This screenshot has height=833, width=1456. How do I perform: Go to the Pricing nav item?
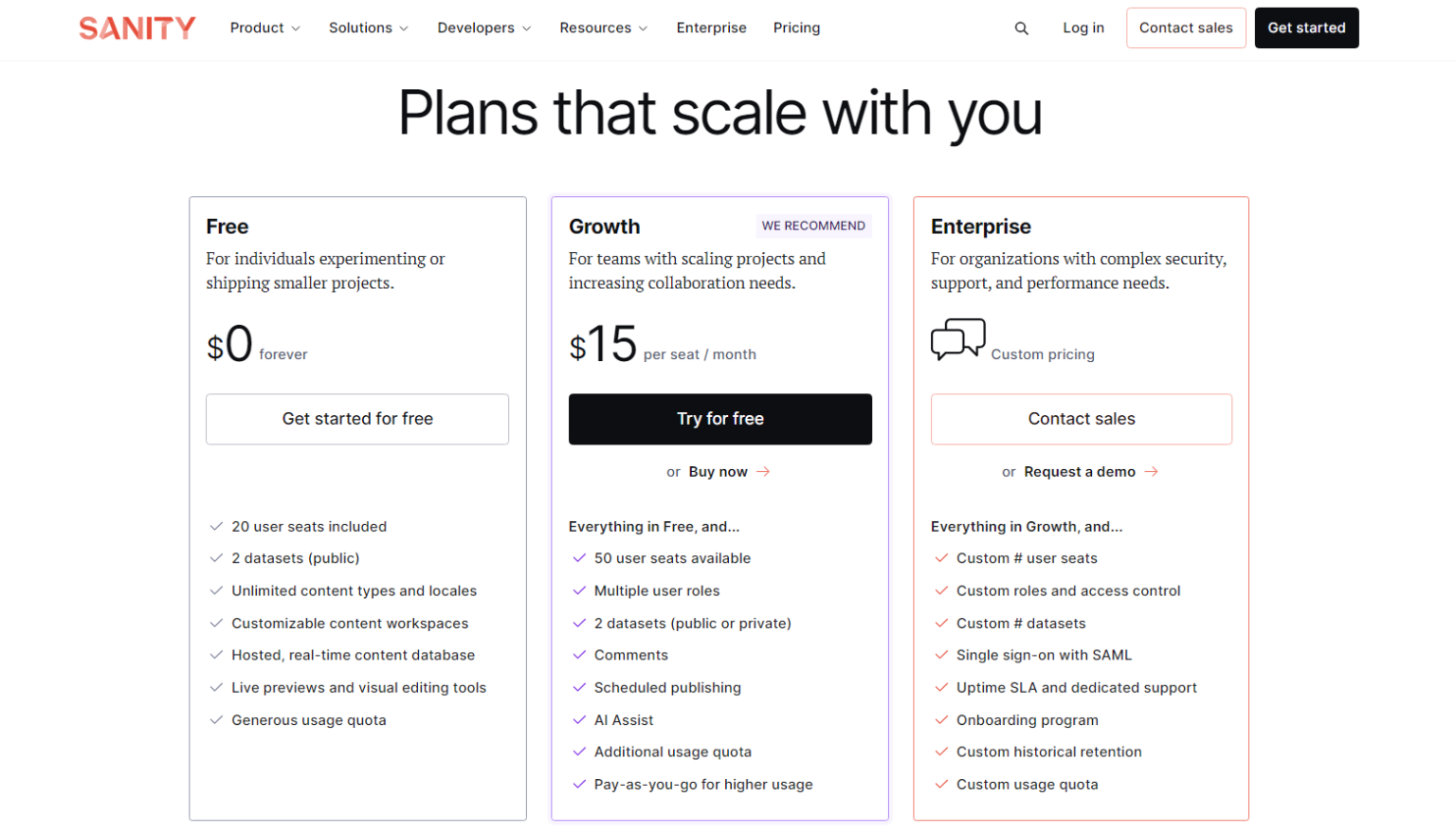[x=796, y=27]
